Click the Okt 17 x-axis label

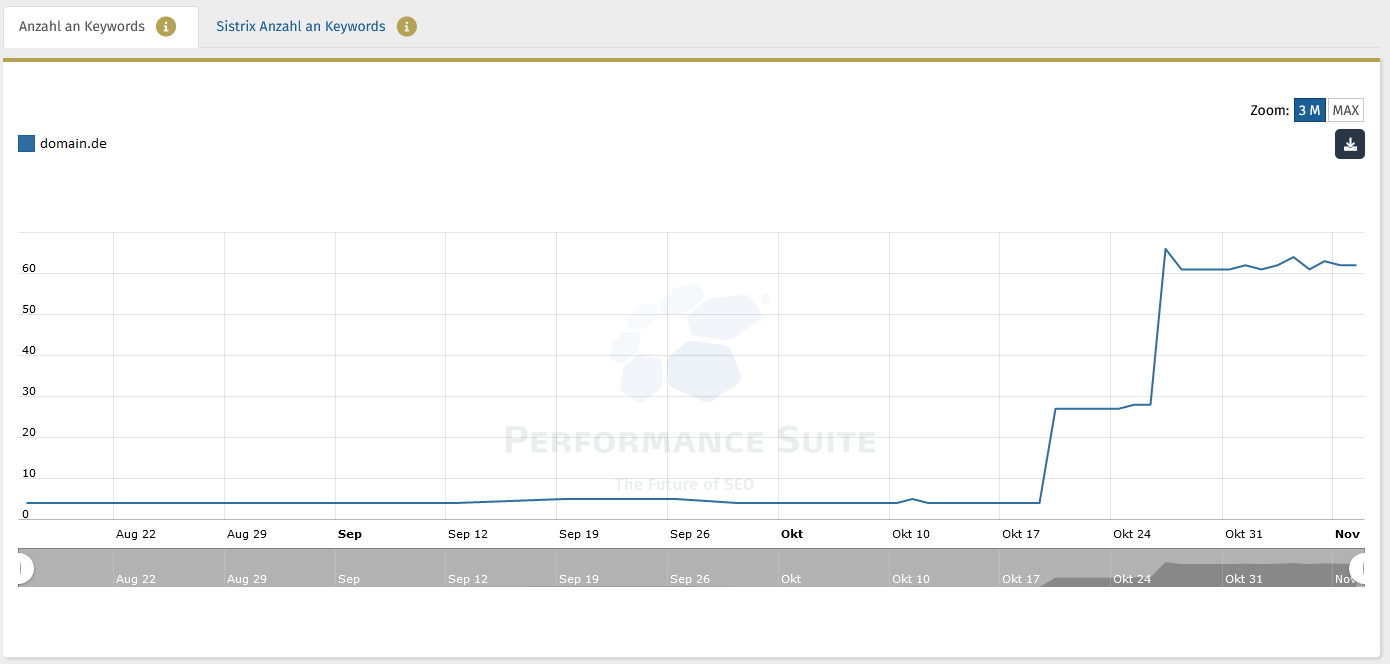(1021, 534)
